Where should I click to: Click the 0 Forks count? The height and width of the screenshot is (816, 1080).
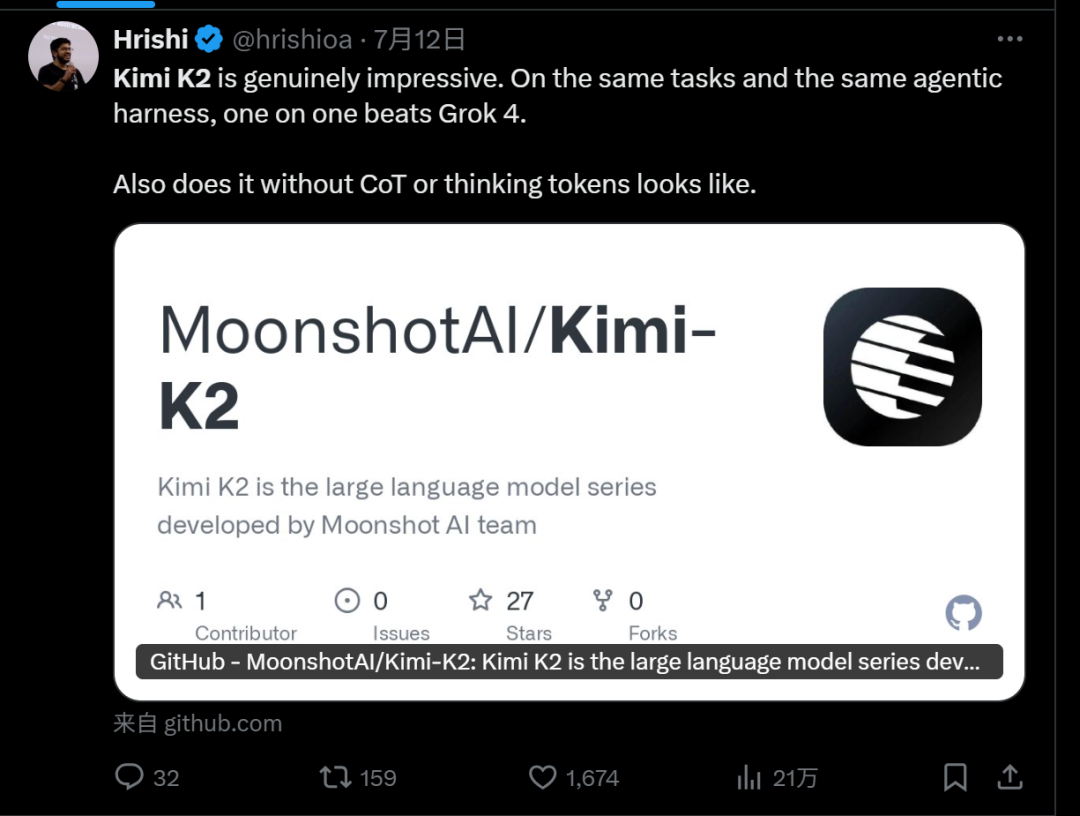[x=635, y=601]
